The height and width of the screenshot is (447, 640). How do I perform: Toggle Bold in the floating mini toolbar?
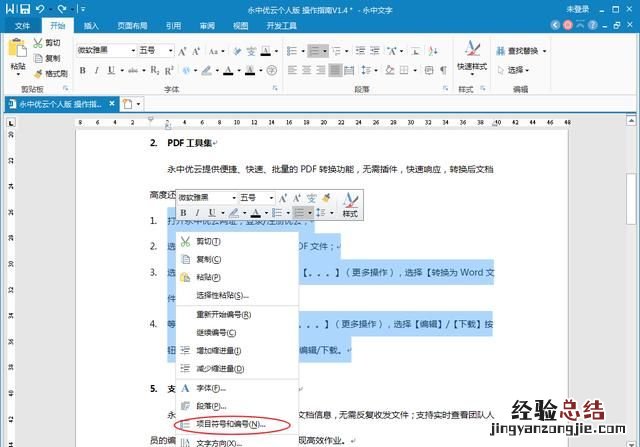pos(183,213)
